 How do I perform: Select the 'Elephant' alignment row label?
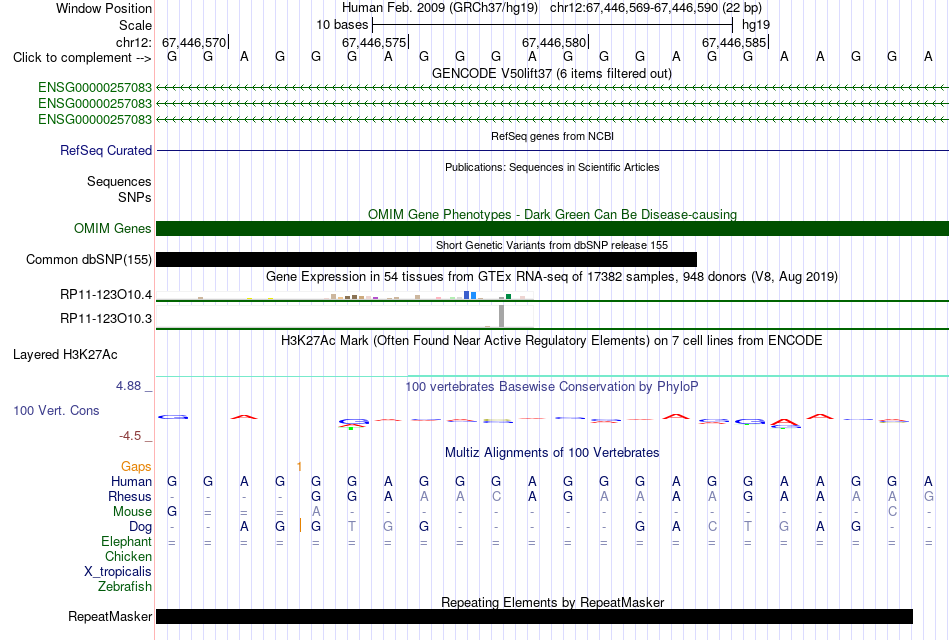(126, 541)
